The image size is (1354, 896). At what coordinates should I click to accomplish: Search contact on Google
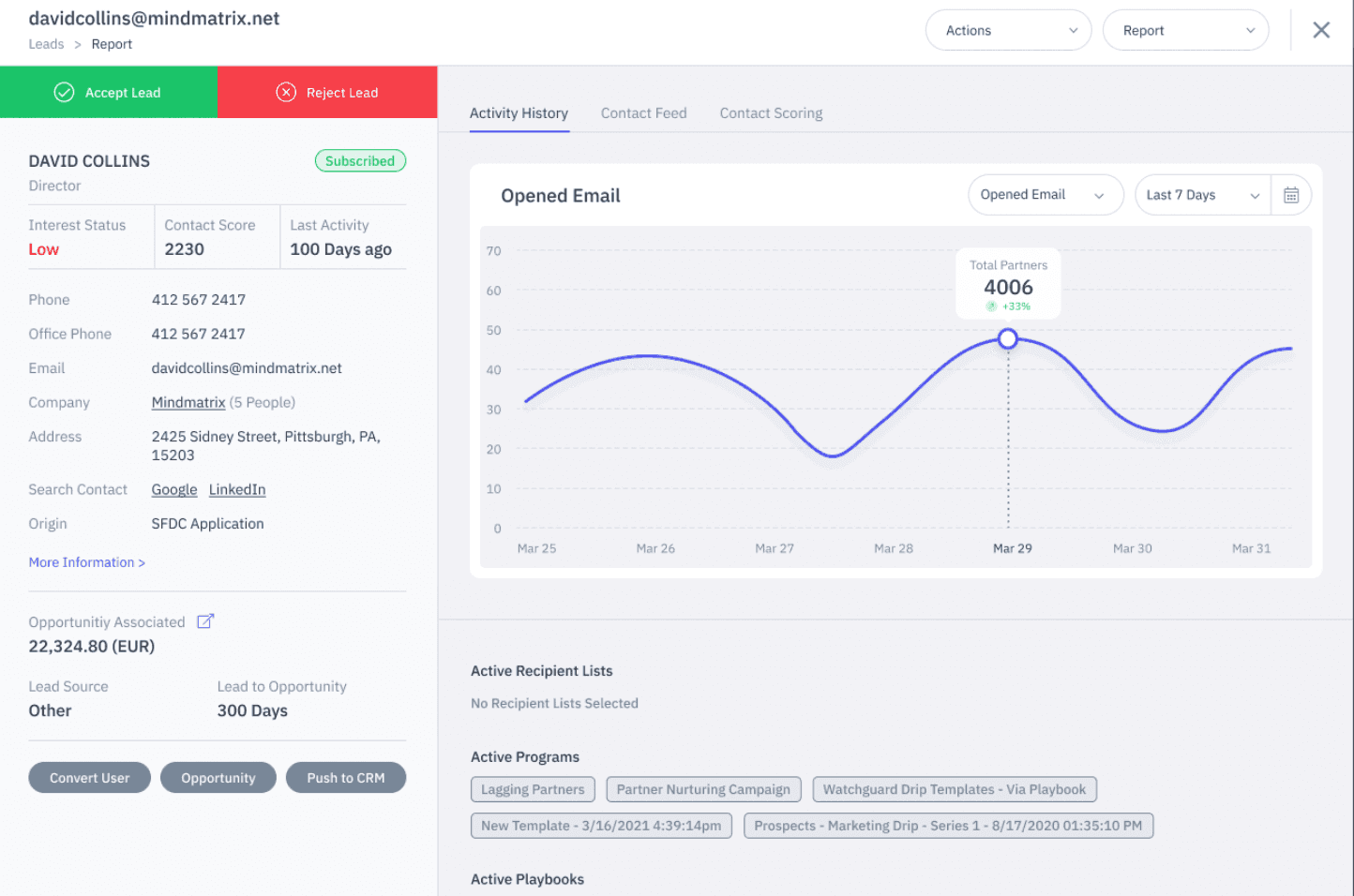click(174, 489)
